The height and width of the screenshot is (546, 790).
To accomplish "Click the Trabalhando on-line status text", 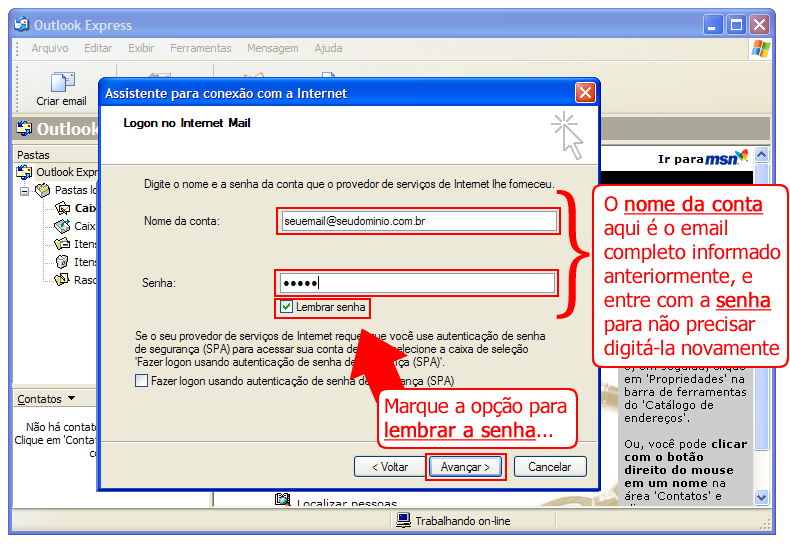I will (463, 521).
